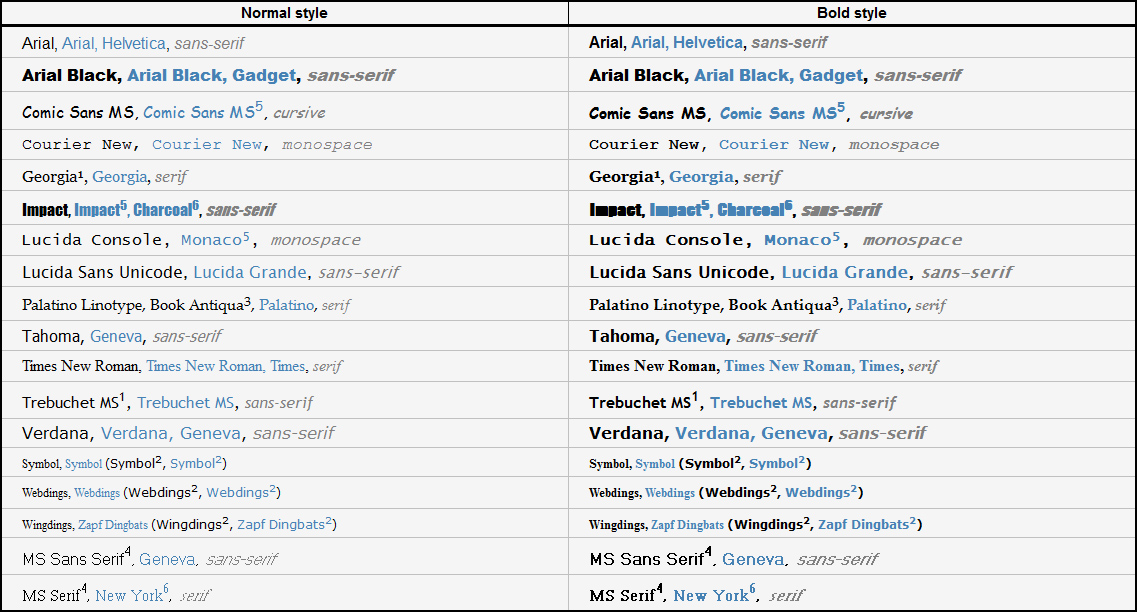
Task: Select "Lucida Sans Unicode" text in Bold style column
Action: click(x=679, y=273)
